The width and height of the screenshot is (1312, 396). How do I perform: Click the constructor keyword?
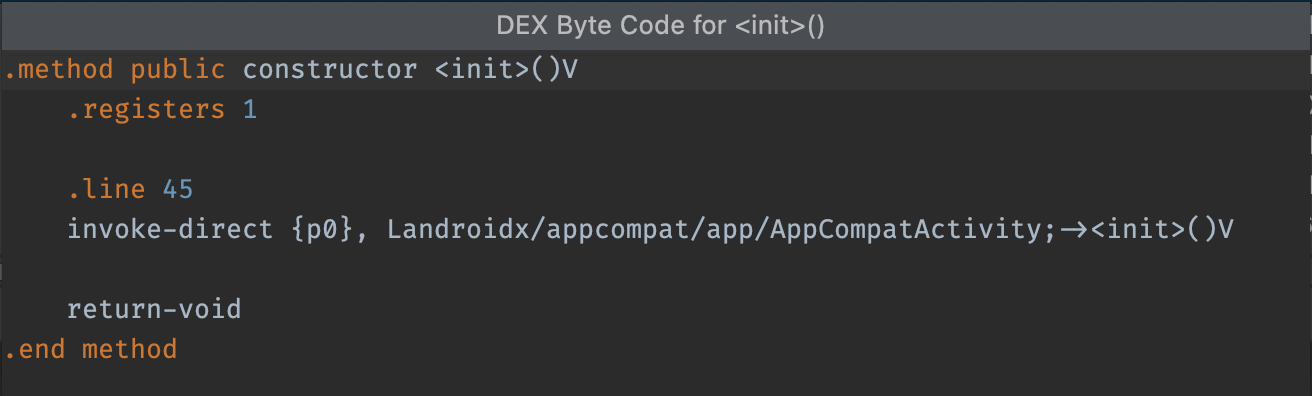click(330, 70)
